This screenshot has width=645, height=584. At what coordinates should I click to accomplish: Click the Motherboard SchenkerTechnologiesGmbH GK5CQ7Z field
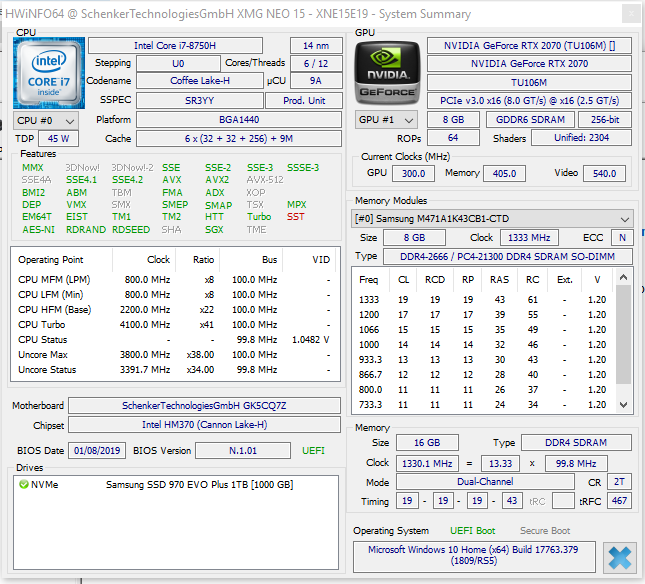coord(204,406)
